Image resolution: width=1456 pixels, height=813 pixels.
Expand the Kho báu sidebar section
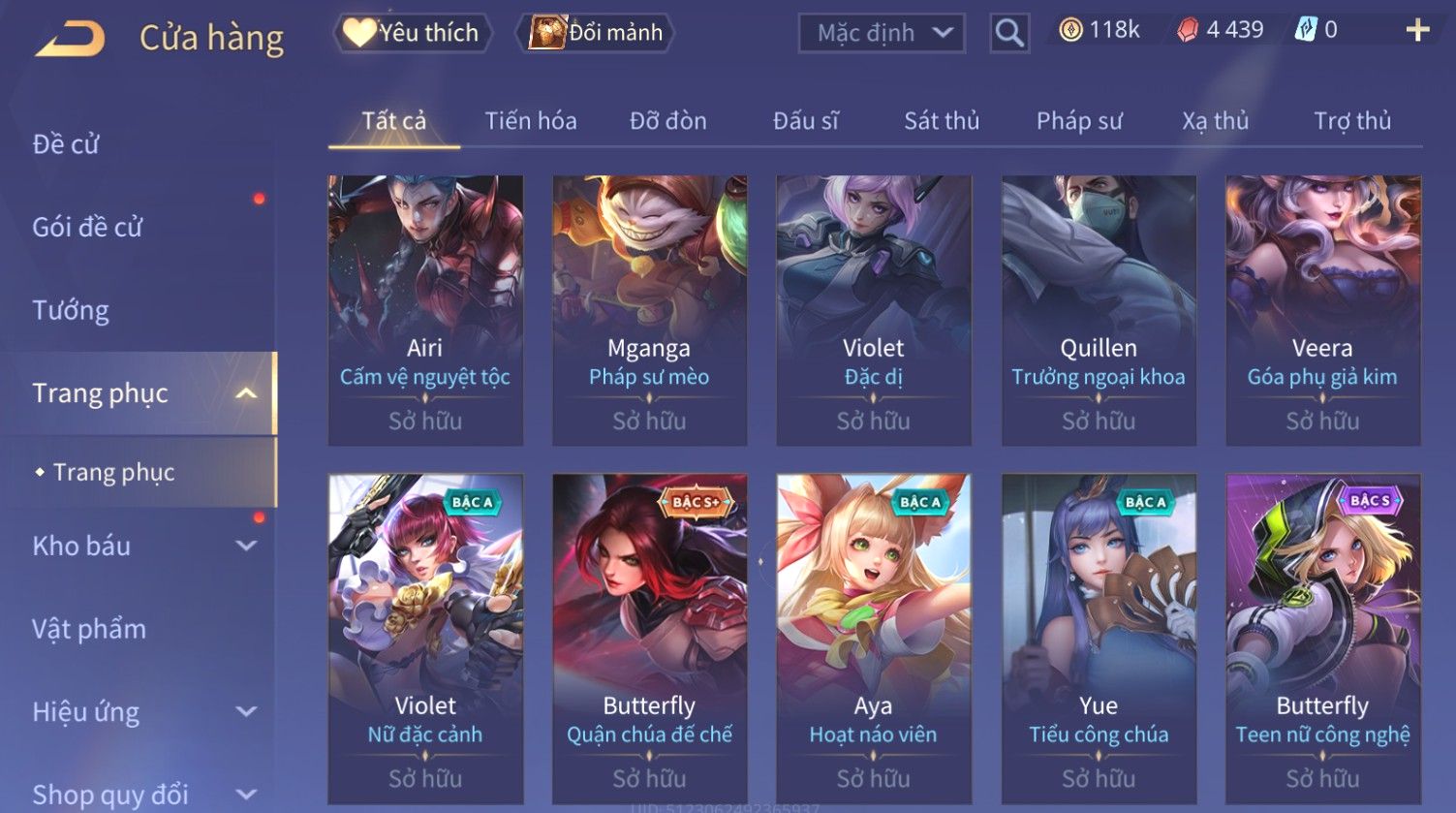(246, 547)
